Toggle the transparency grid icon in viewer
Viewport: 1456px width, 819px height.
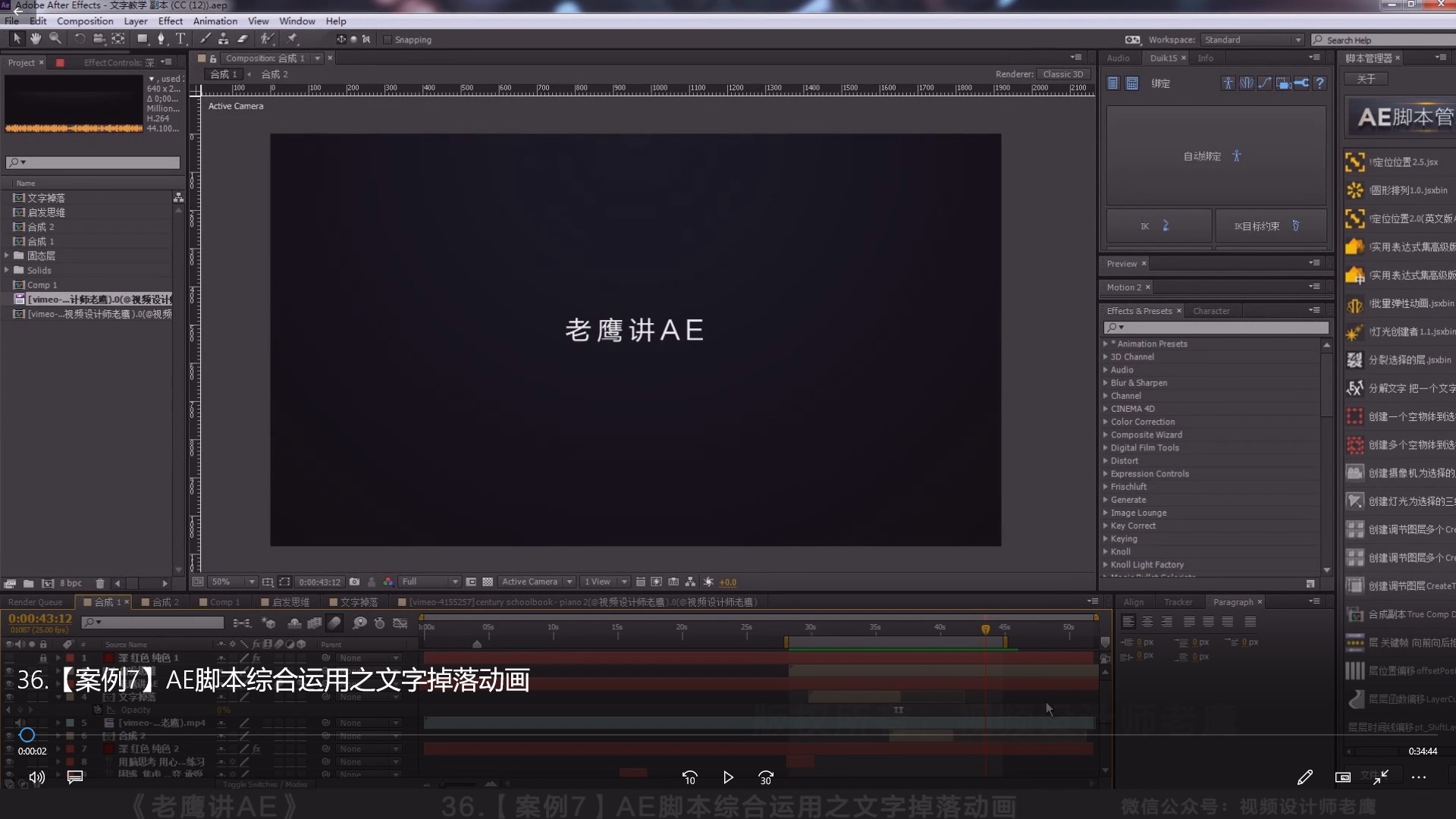tap(488, 582)
